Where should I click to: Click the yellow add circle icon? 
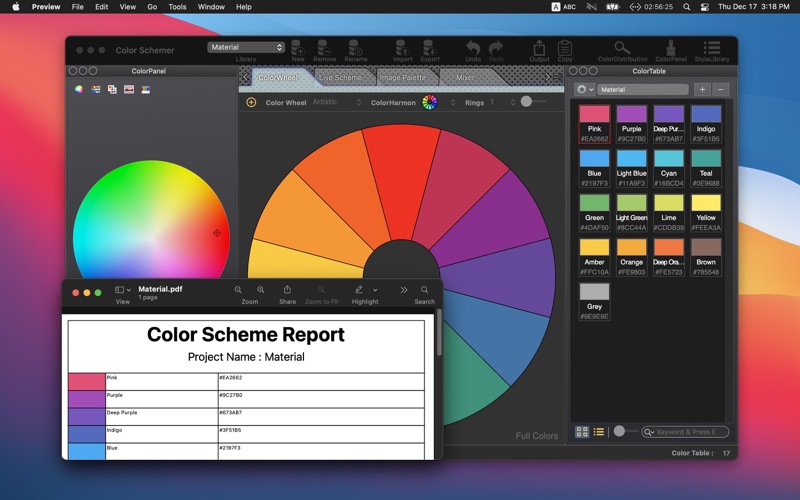point(251,102)
